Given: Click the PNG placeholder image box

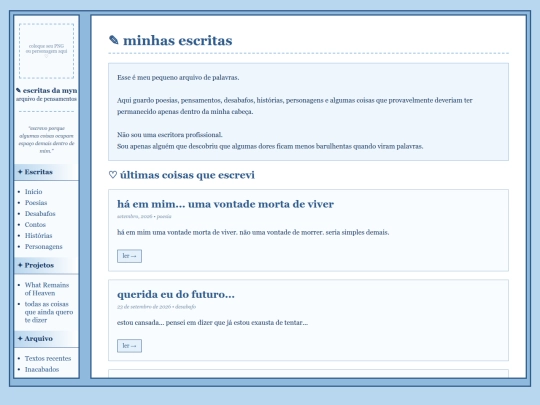Looking at the screenshot, I should [x=46, y=51].
